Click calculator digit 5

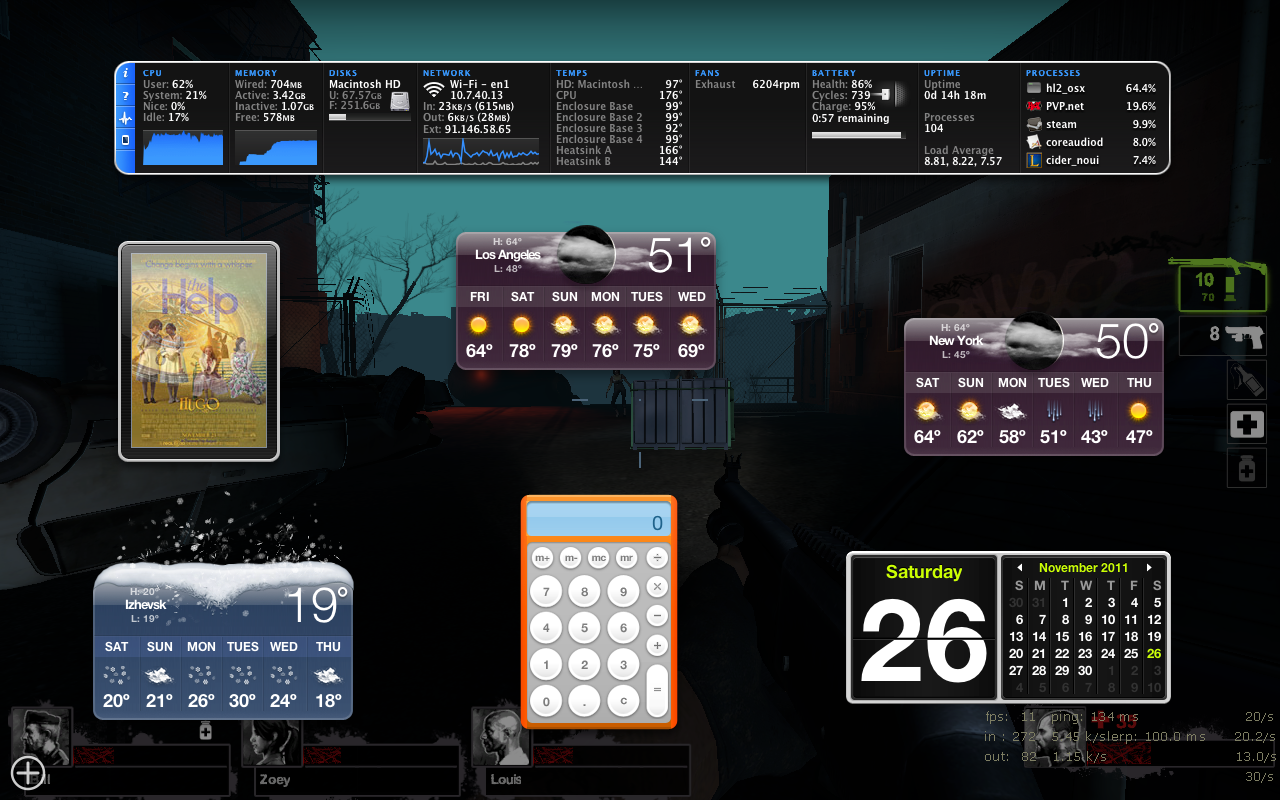[584, 629]
